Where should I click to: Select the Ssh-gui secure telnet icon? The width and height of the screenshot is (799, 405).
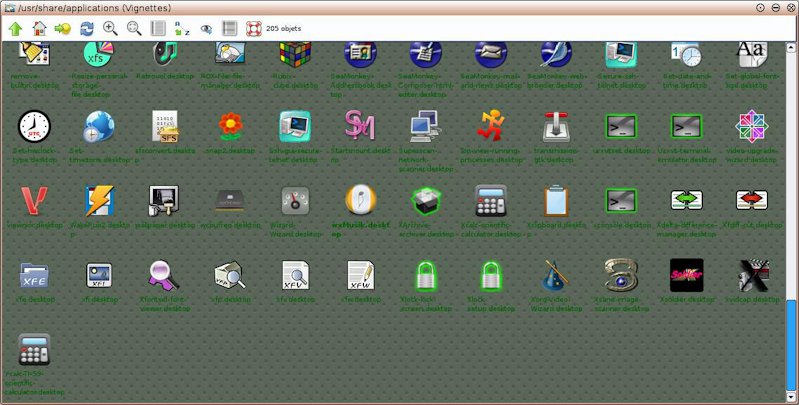pos(296,126)
